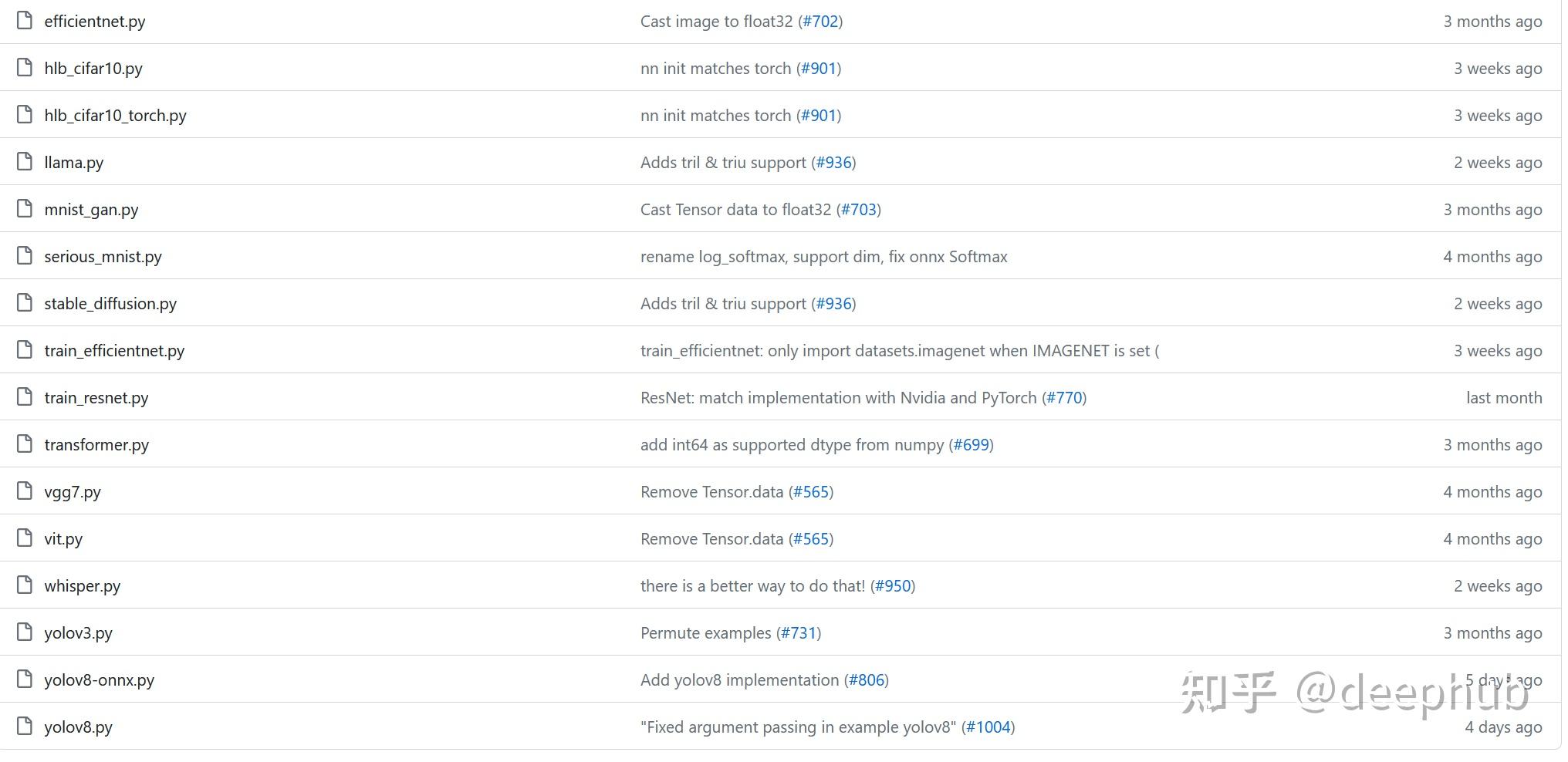This screenshot has width=1568, height=762.
Task: Open pull request #770 for ResNet commit
Action: [x=1064, y=398]
